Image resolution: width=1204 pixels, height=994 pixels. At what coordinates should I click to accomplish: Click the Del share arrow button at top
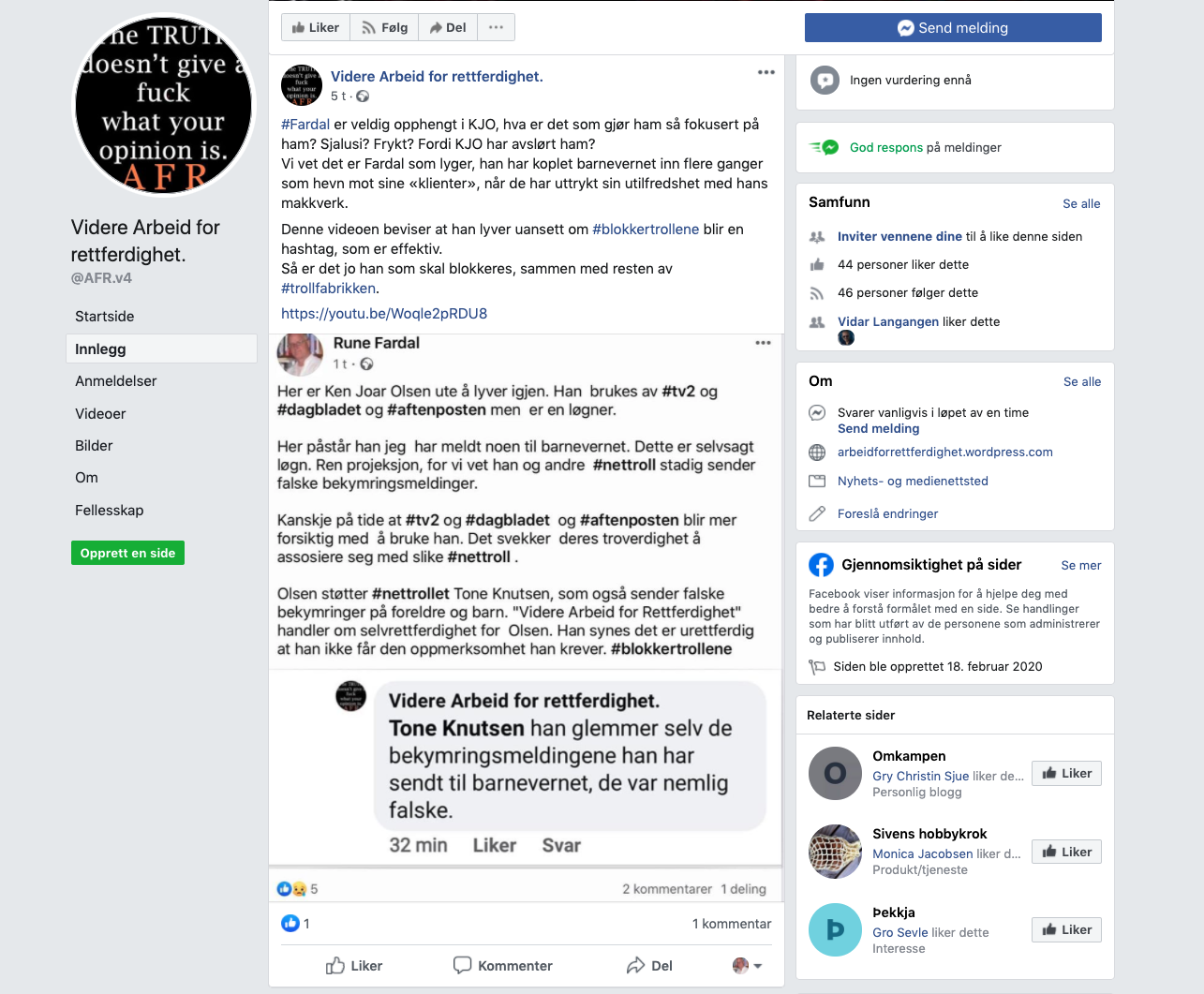pyautogui.click(x=448, y=27)
